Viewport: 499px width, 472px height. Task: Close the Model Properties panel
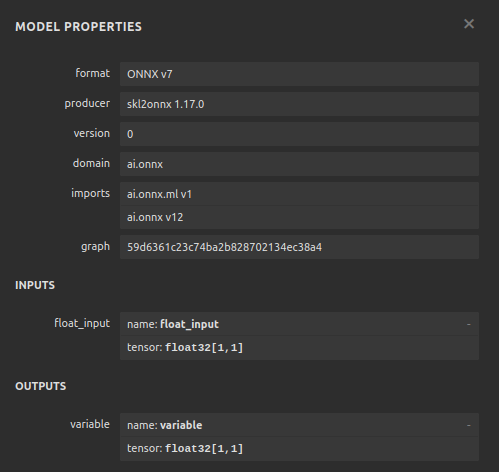tap(469, 24)
